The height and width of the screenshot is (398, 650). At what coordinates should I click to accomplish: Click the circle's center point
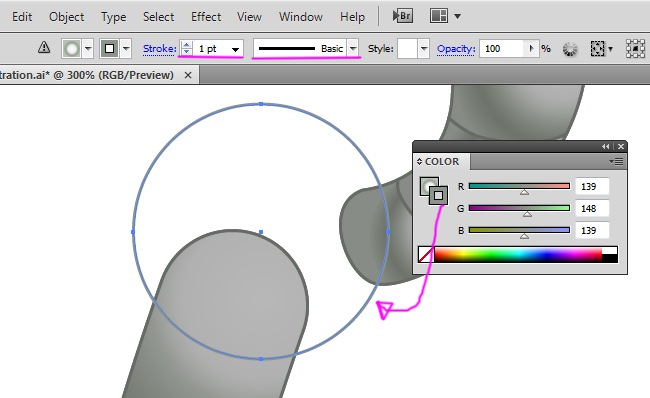261,232
